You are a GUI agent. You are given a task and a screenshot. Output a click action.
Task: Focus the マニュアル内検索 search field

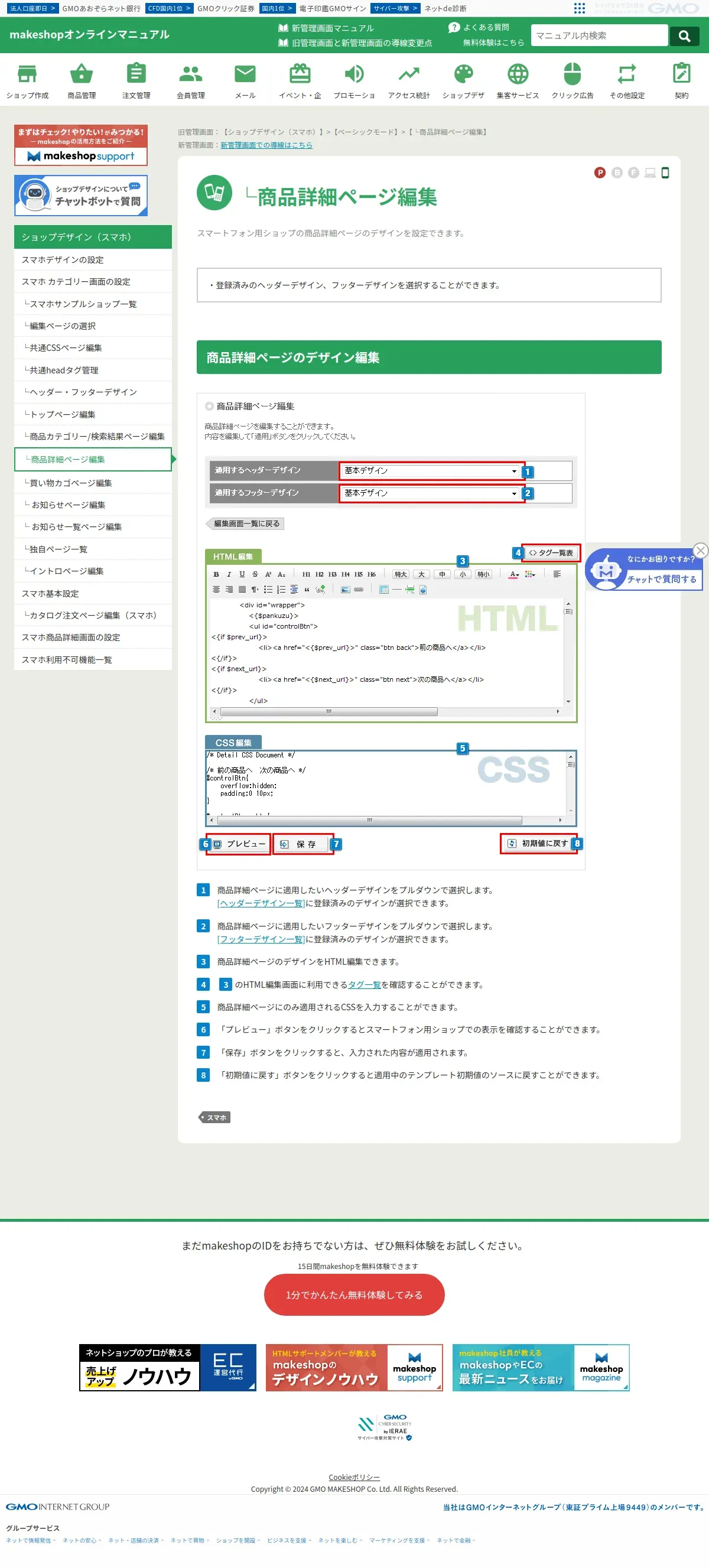coord(600,36)
